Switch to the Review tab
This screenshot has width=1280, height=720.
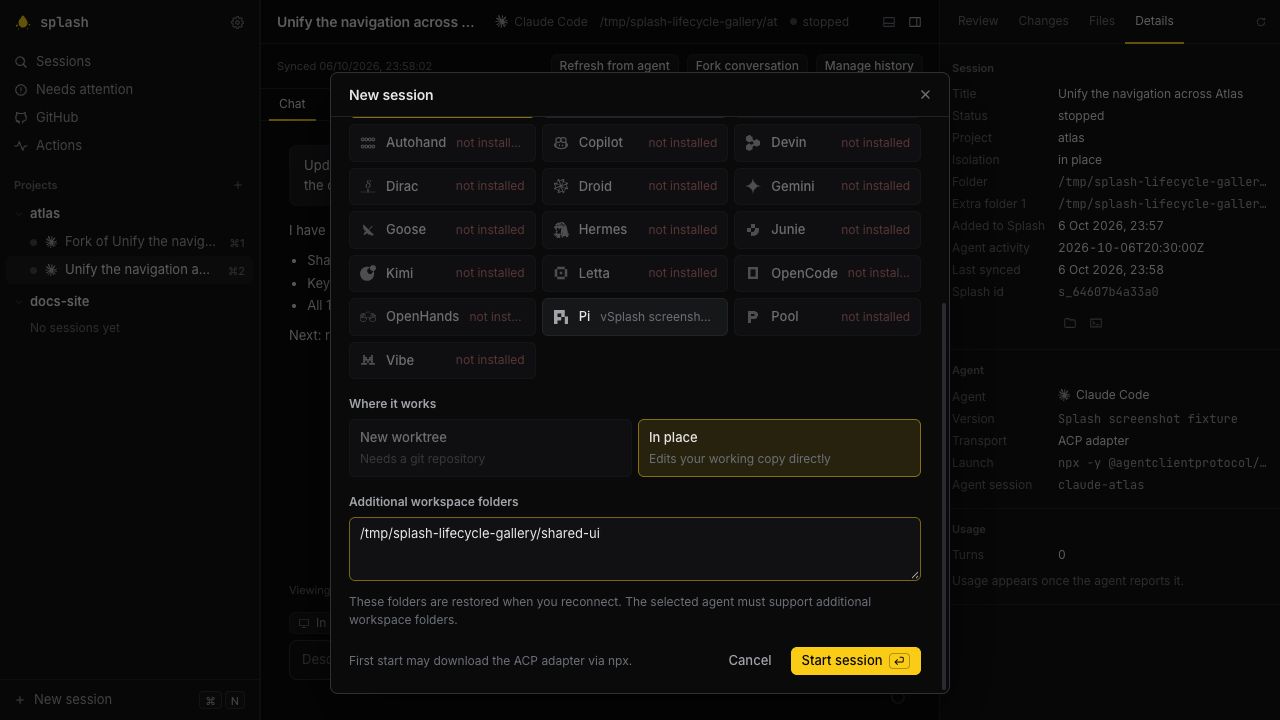point(977,21)
